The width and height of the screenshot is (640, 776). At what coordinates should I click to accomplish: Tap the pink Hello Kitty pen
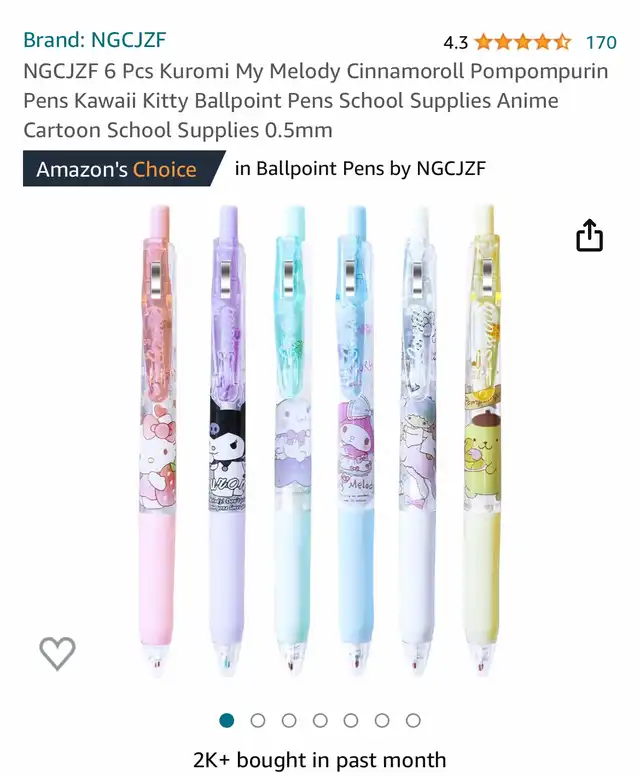158,440
